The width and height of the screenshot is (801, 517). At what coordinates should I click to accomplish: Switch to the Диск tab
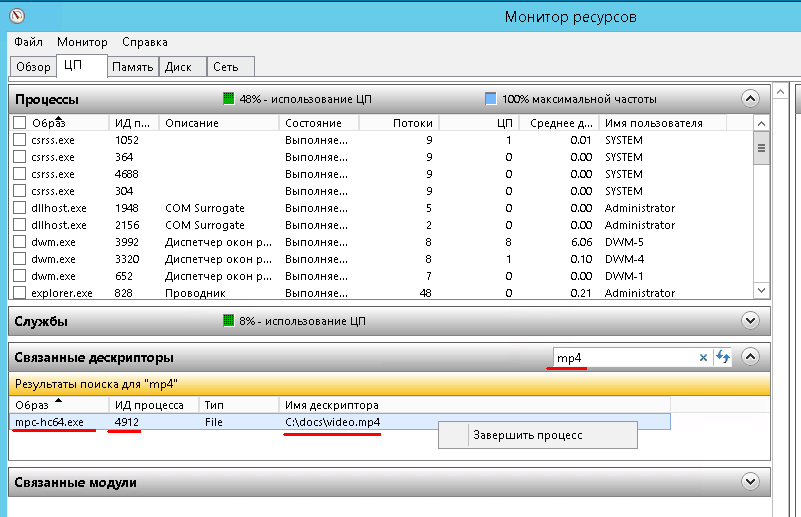coord(178,67)
